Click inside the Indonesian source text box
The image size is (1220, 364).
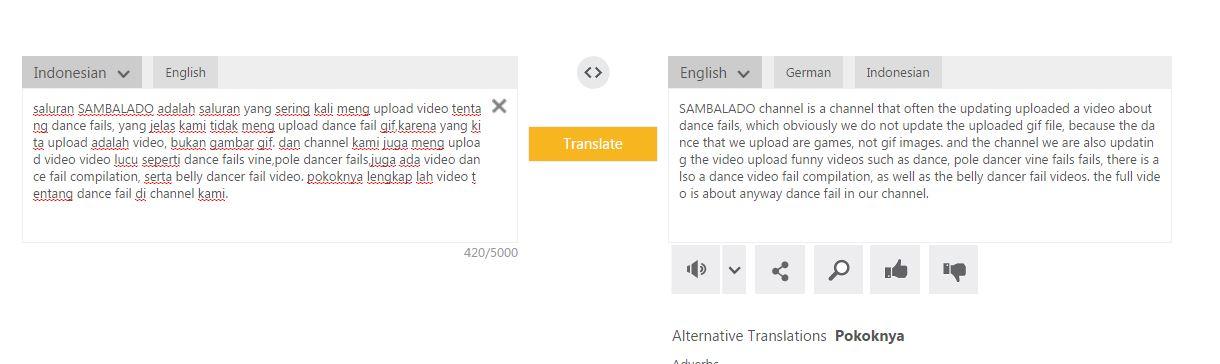click(x=270, y=165)
